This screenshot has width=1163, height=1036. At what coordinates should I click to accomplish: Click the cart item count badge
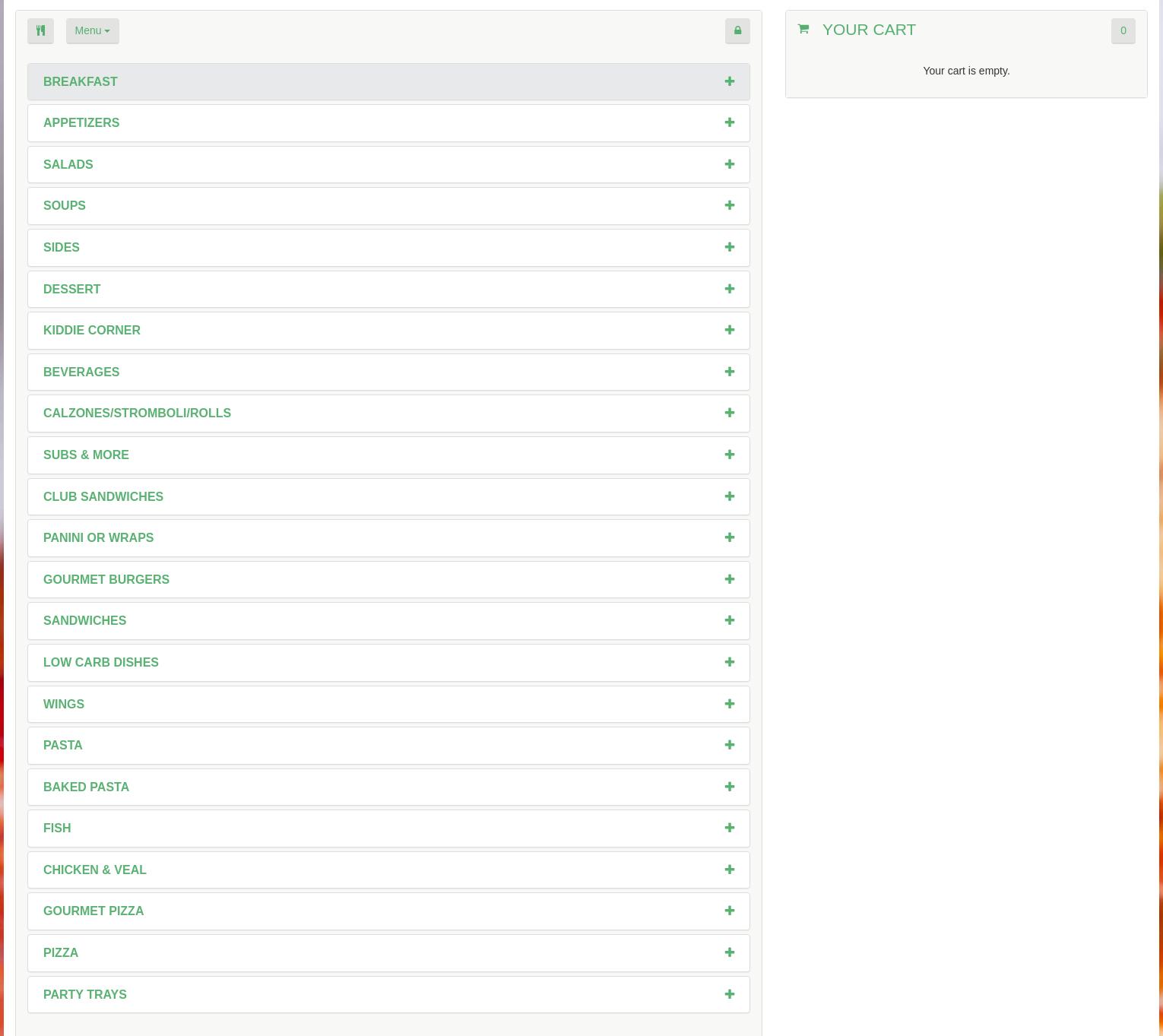1123,31
